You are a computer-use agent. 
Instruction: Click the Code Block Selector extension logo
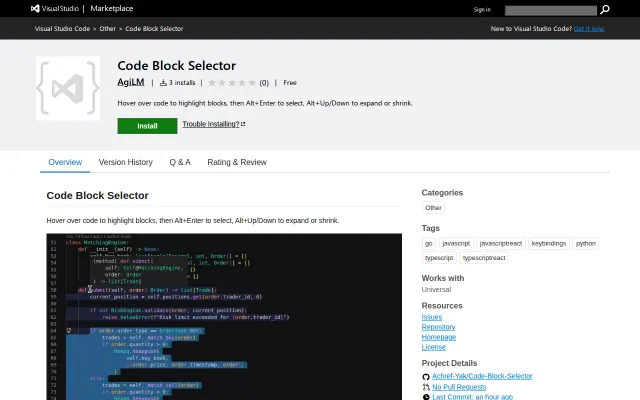pos(68,89)
